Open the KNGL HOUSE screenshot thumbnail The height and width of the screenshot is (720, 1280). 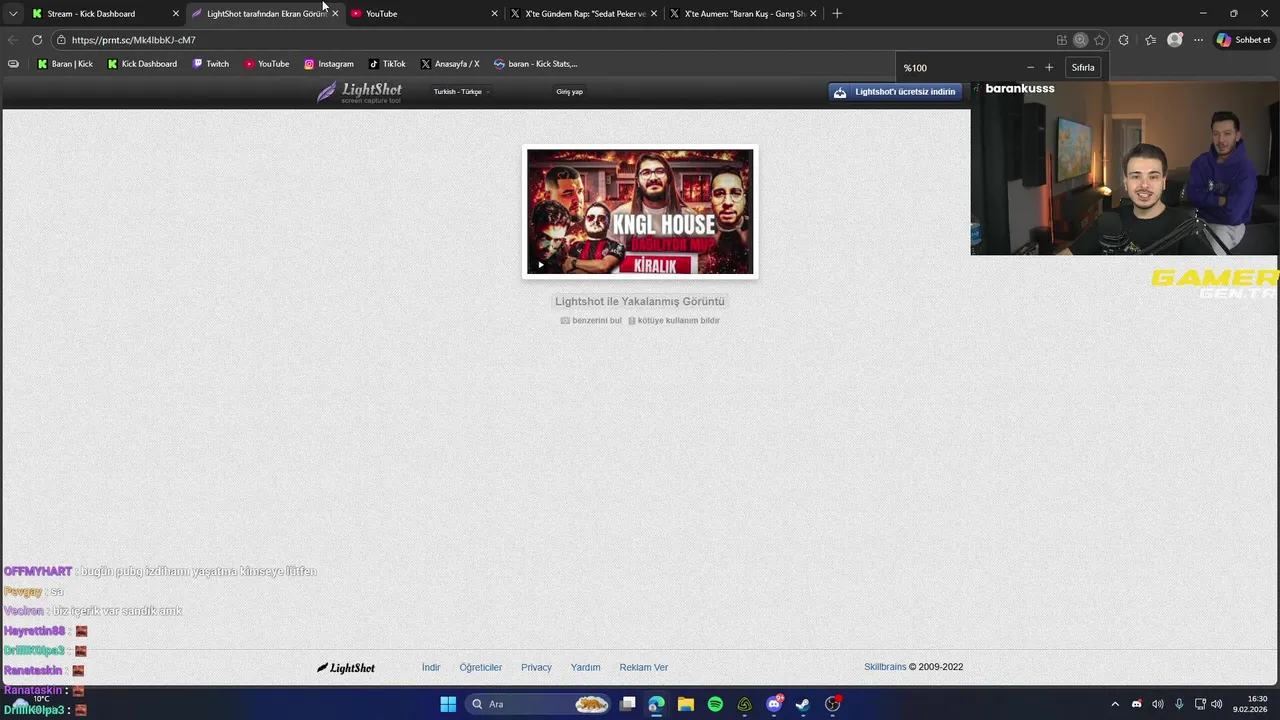click(640, 212)
